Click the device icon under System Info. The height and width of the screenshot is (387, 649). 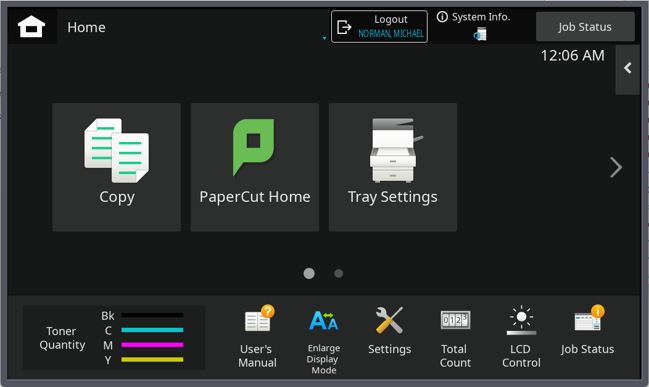click(x=480, y=34)
